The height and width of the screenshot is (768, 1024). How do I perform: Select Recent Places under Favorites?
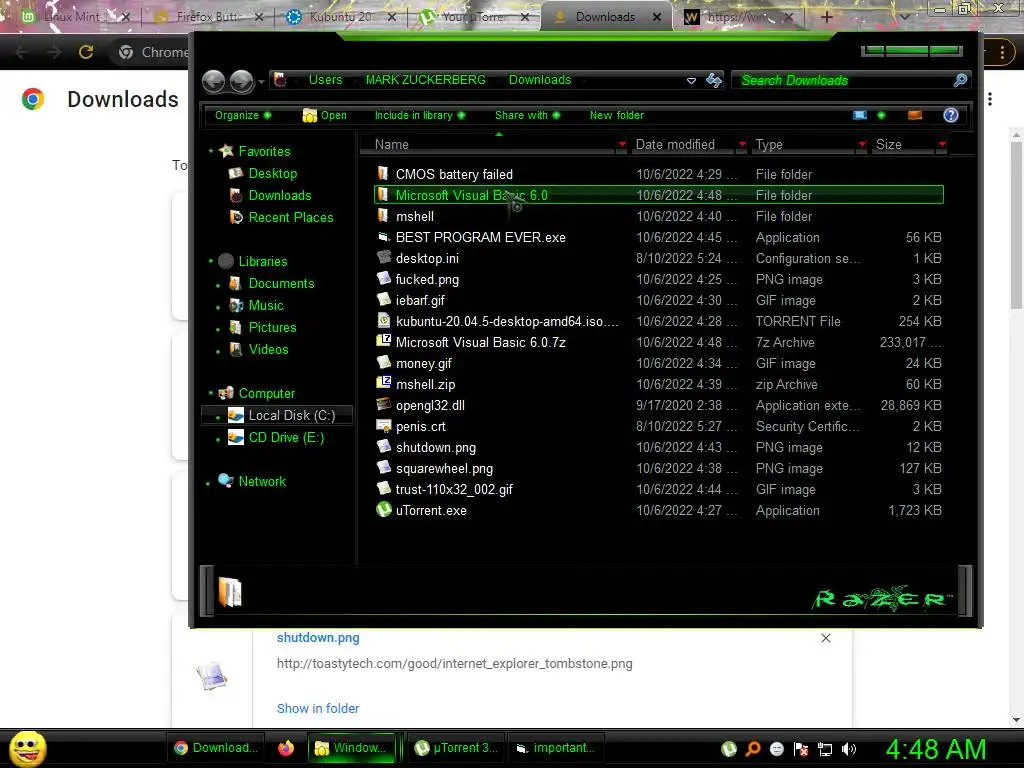[x=291, y=217]
